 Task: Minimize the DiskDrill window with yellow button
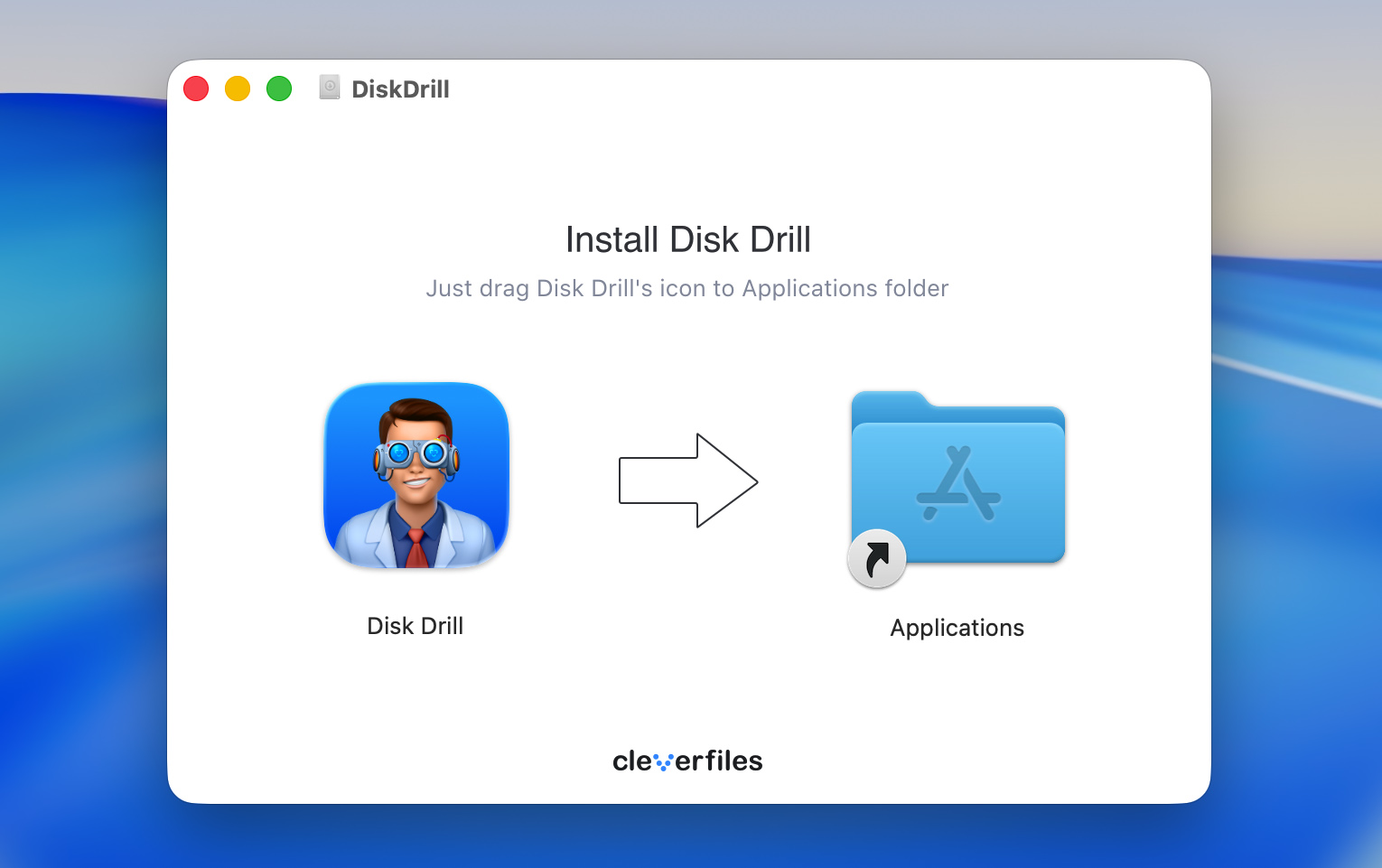tap(238, 89)
